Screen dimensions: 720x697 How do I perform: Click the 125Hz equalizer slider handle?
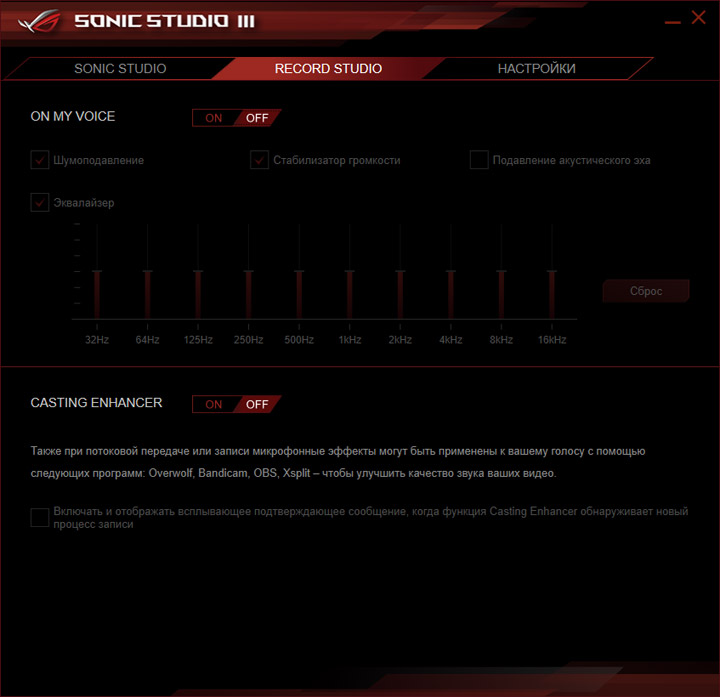point(198,272)
